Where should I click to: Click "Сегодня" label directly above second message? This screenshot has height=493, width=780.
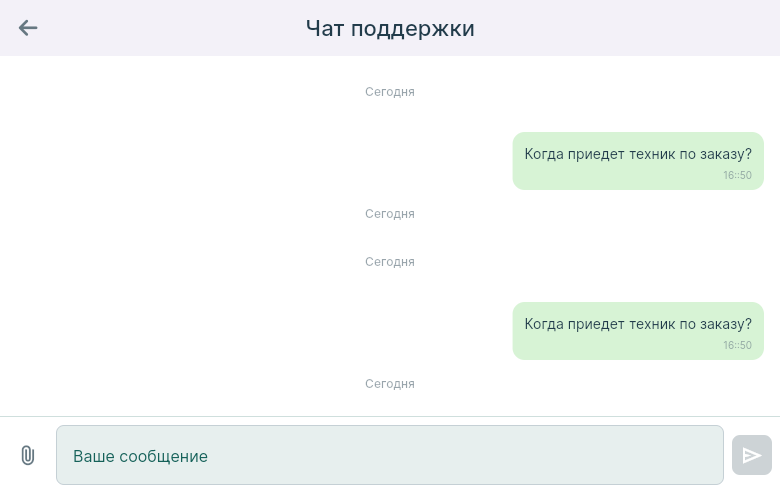[389, 262]
